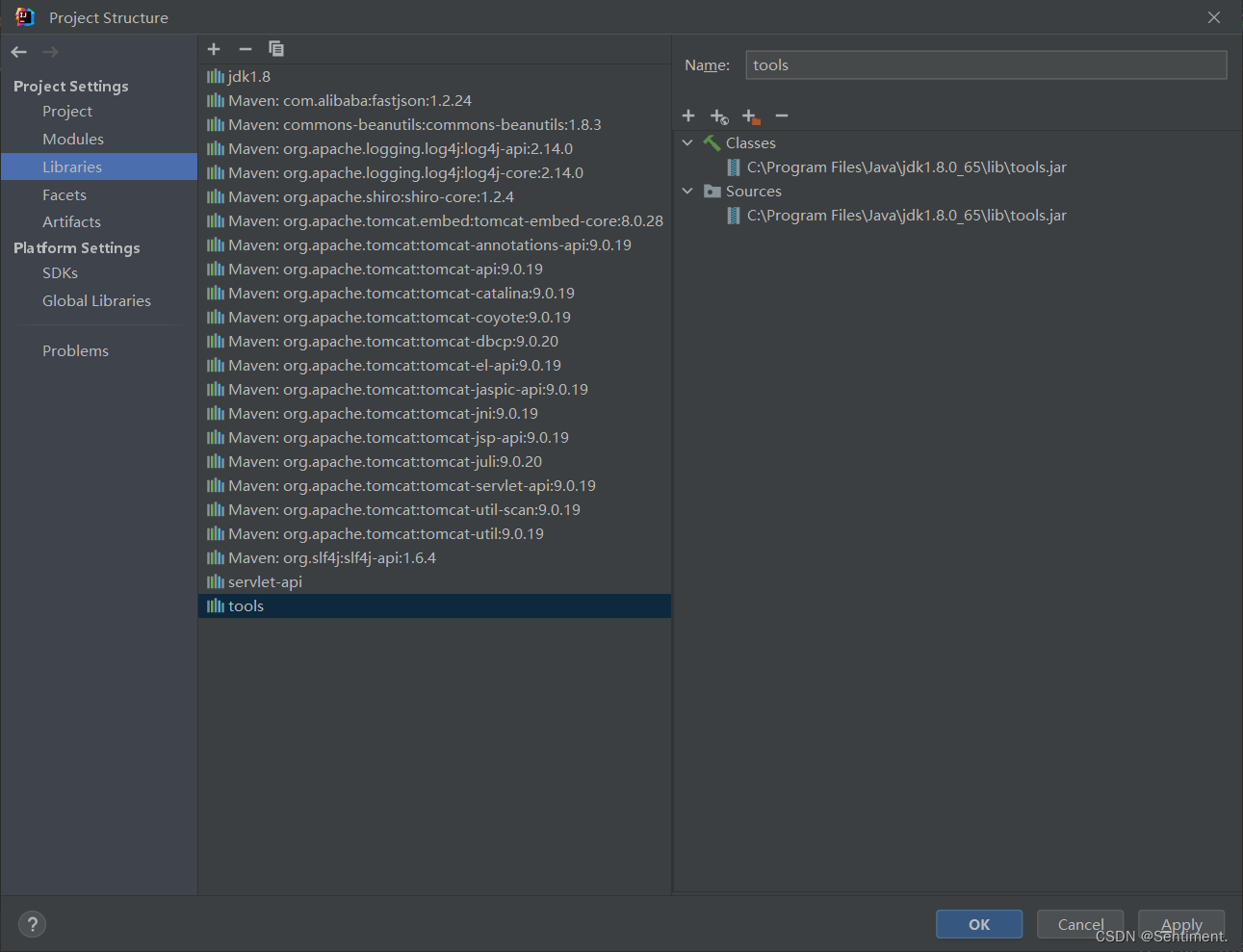The height and width of the screenshot is (952, 1243).
Task: Select Maven tomcat-servlet-api:9.0.19 library
Action: tap(434, 485)
